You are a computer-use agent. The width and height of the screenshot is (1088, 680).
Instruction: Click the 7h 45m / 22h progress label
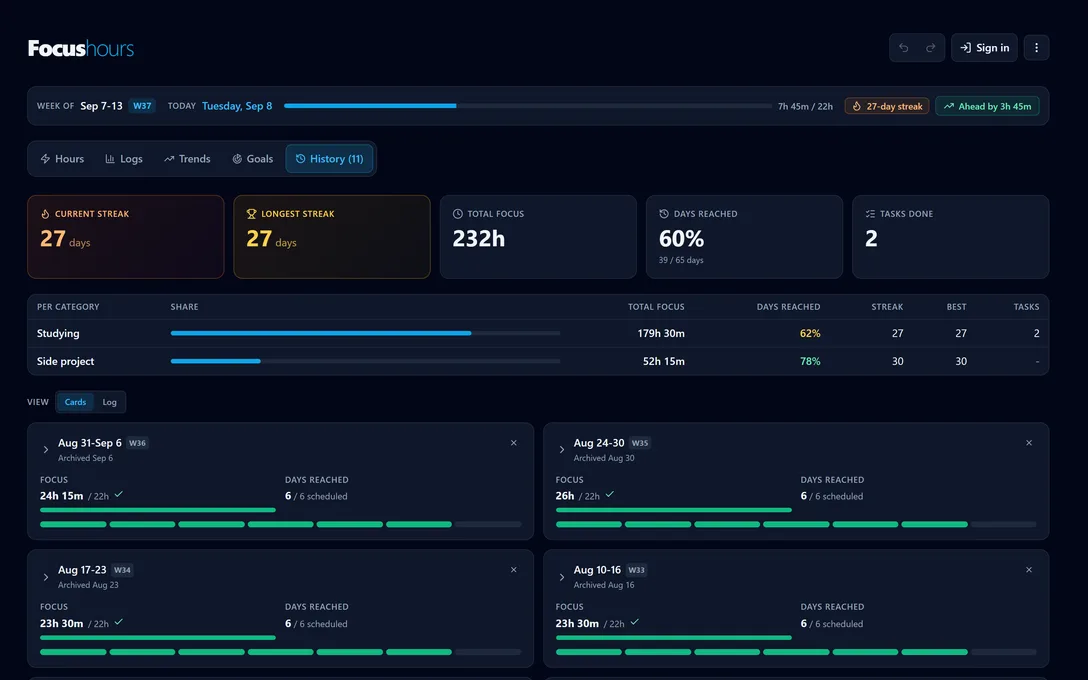click(805, 106)
